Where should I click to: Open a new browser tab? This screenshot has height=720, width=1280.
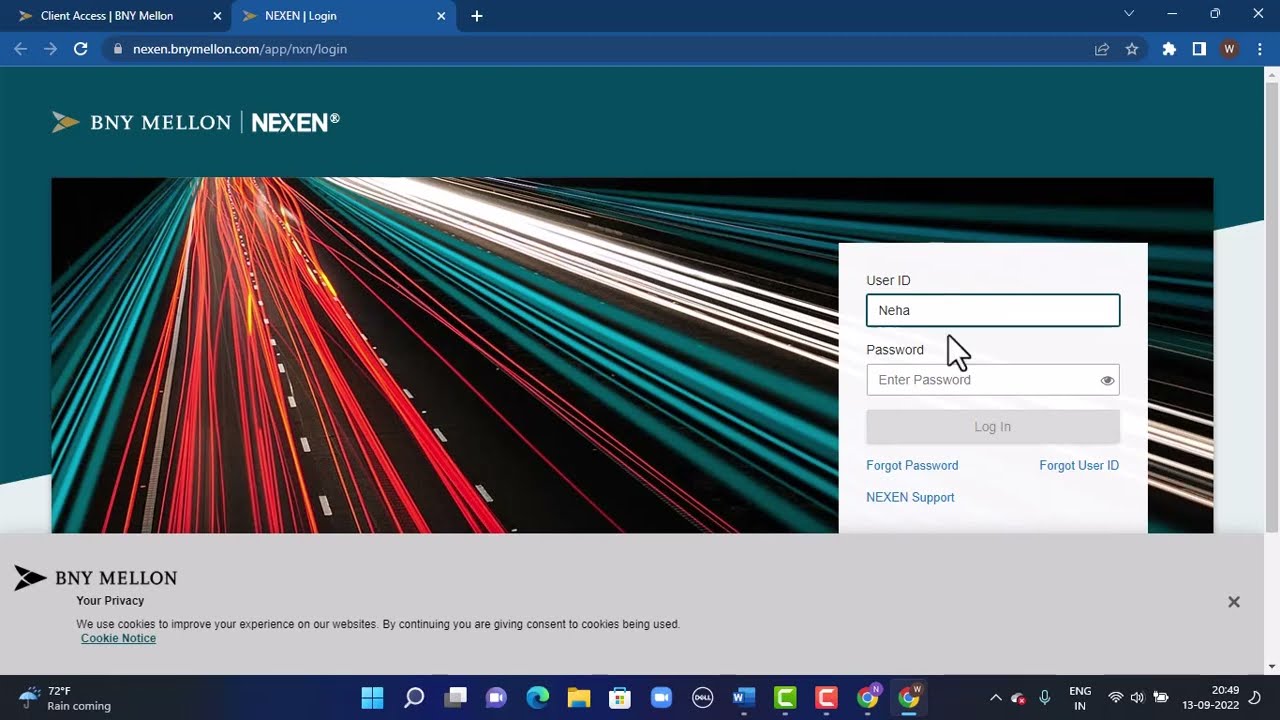(477, 16)
